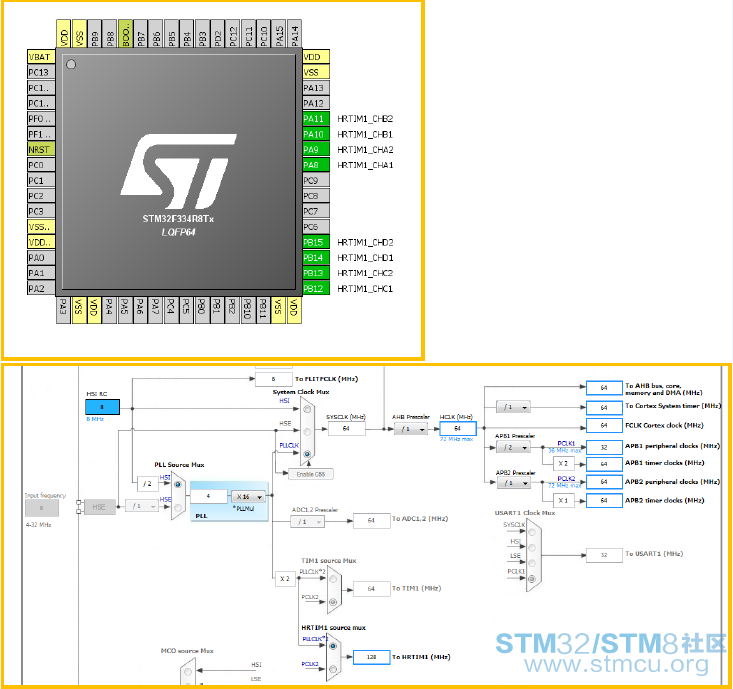The height and width of the screenshot is (689, 733).
Task: Click pin PB12 (HRTIM1_CHC1)
Action: 316,288
